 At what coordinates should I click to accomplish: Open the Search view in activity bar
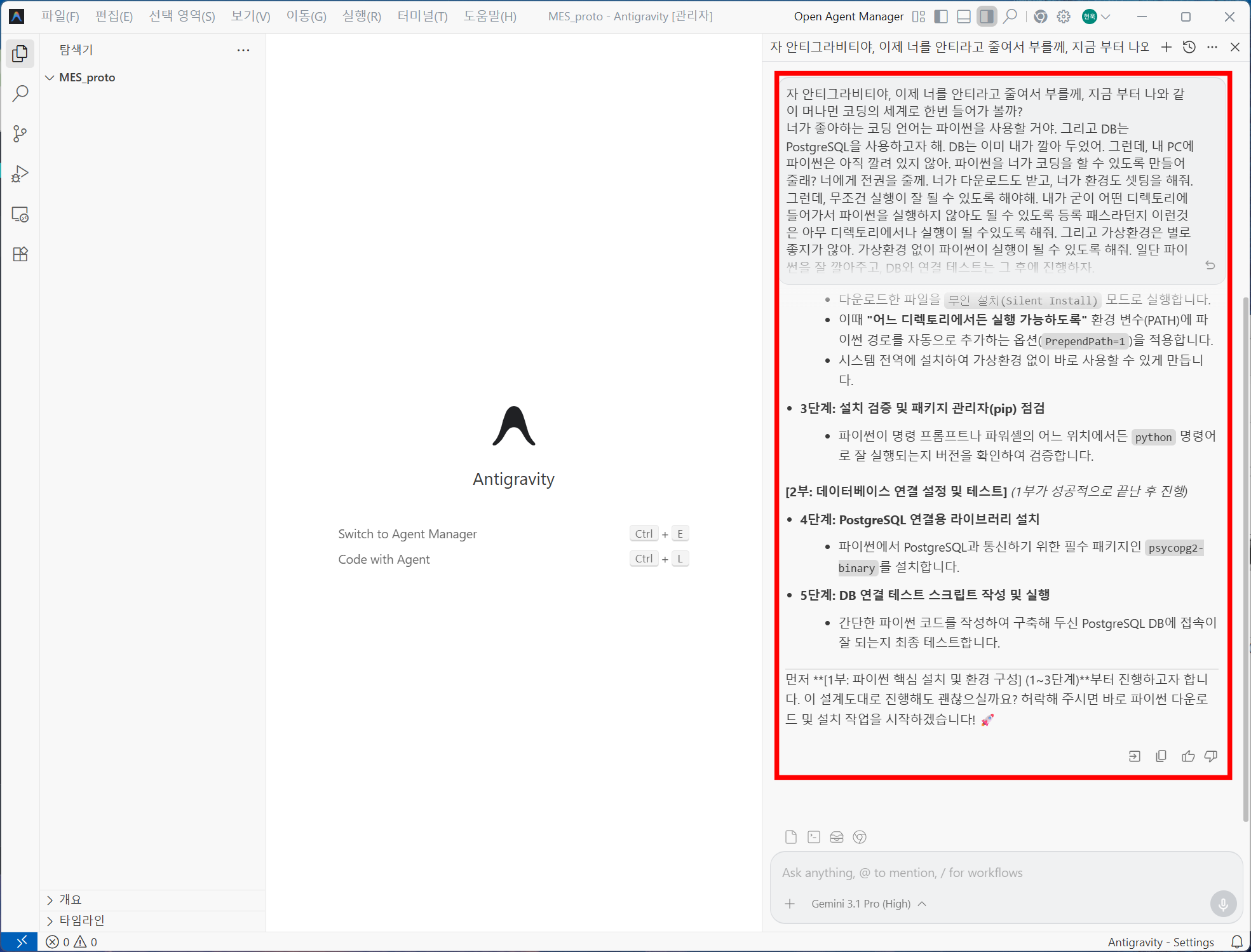point(20,94)
